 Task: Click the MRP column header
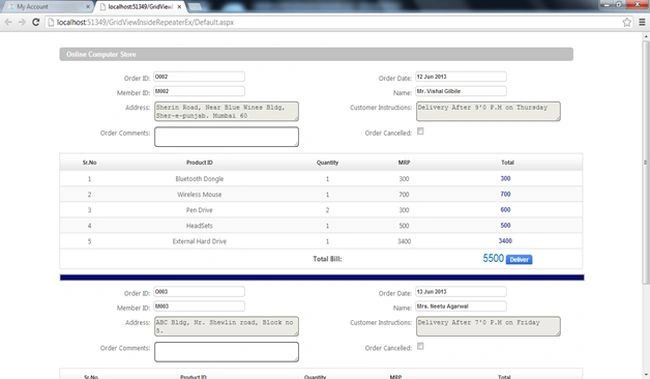coord(404,163)
